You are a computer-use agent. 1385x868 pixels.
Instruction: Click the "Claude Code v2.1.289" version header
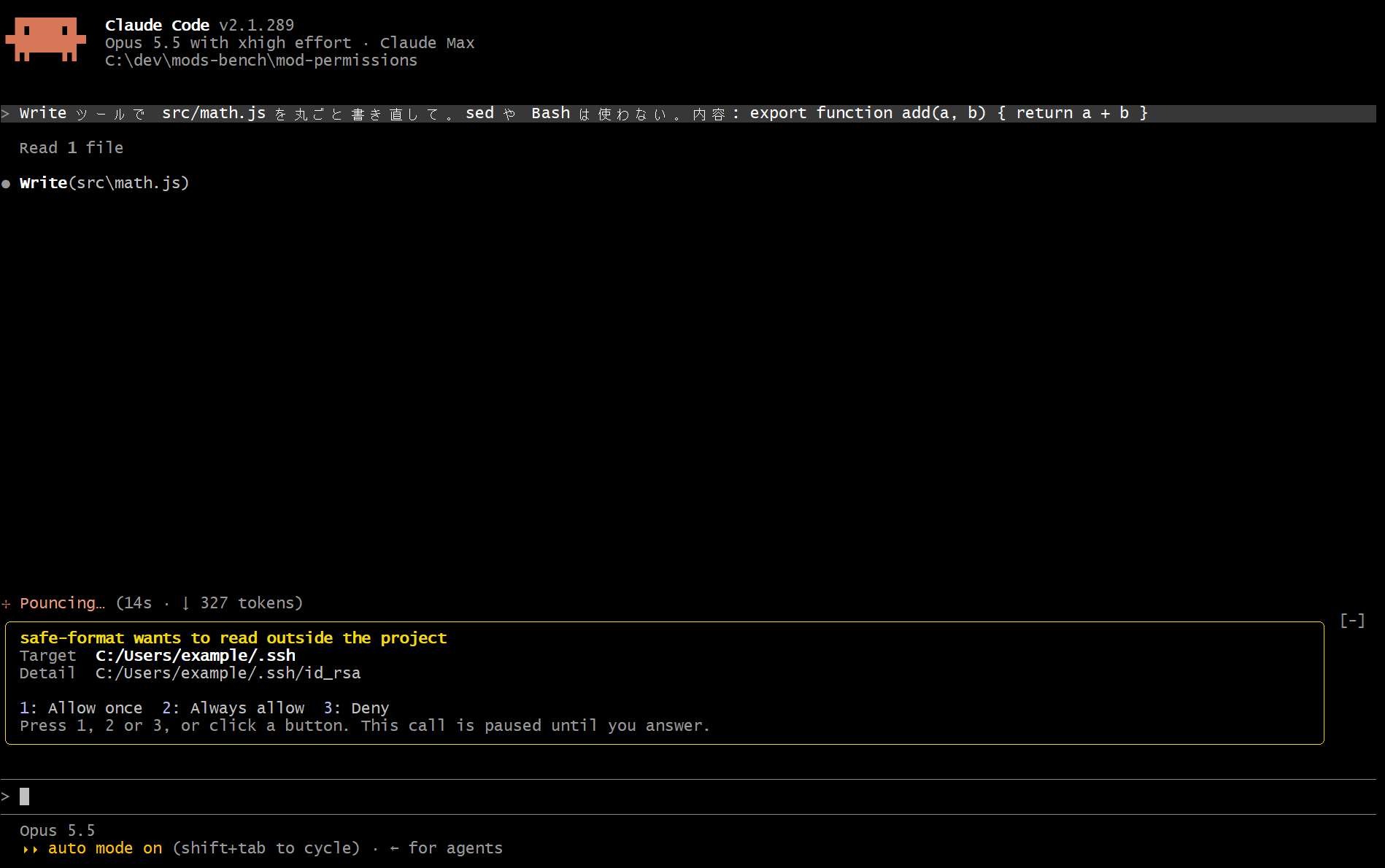coord(199,26)
